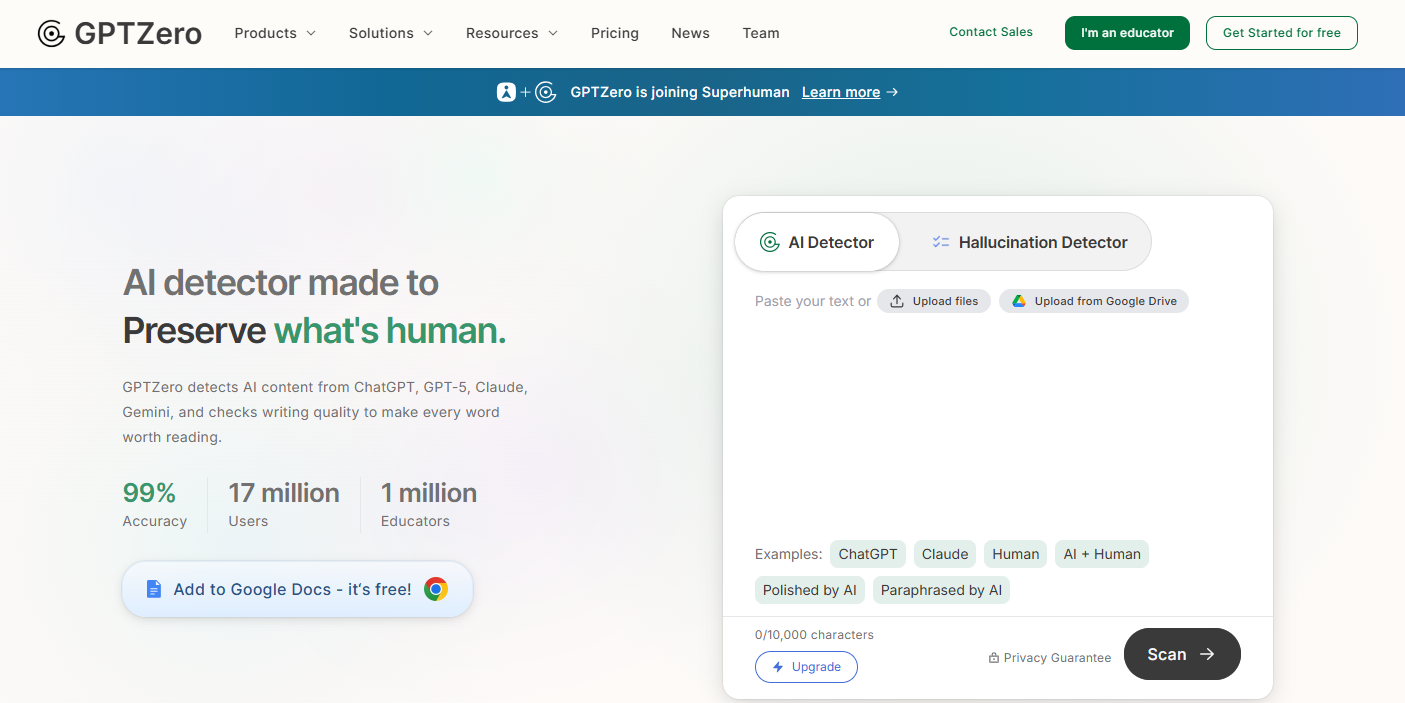
Task: Click Add to Google Docs button
Action: [x=297, y=589]
